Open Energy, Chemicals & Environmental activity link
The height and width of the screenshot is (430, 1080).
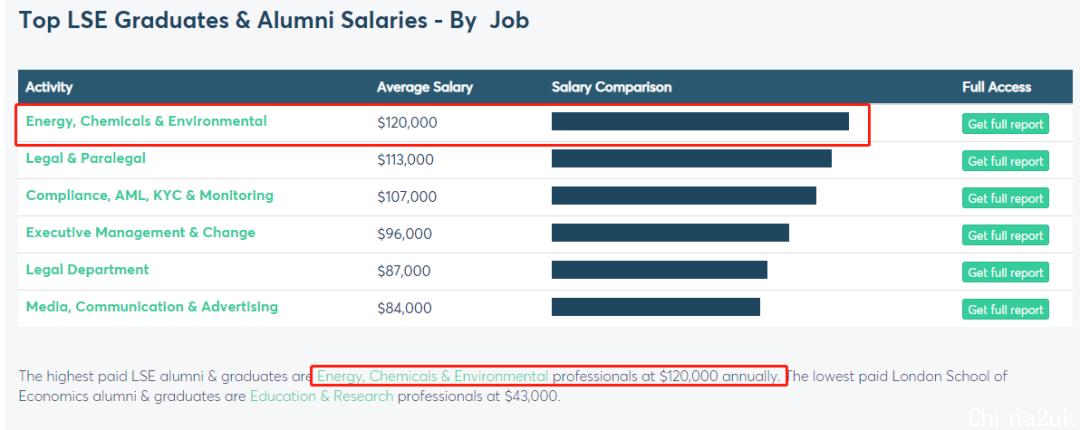tap(146, 121)
